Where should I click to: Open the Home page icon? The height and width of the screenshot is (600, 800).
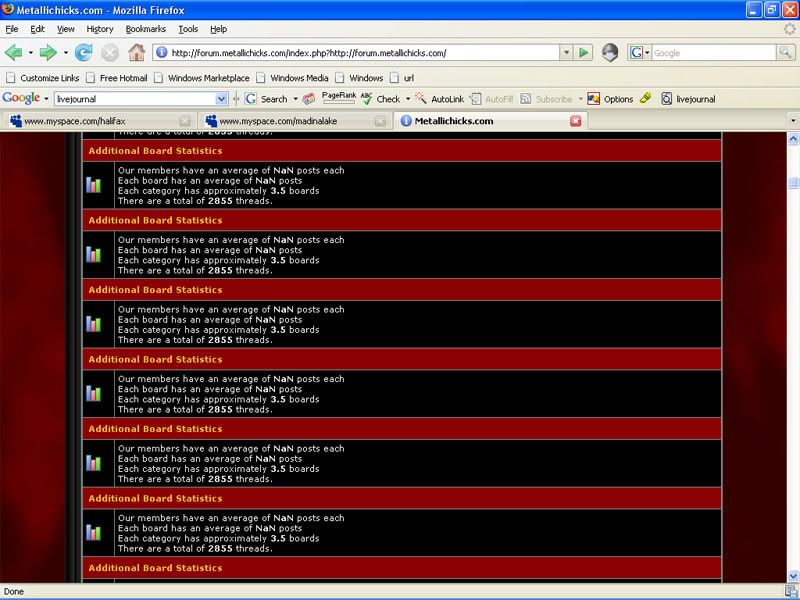pos(136,53)
